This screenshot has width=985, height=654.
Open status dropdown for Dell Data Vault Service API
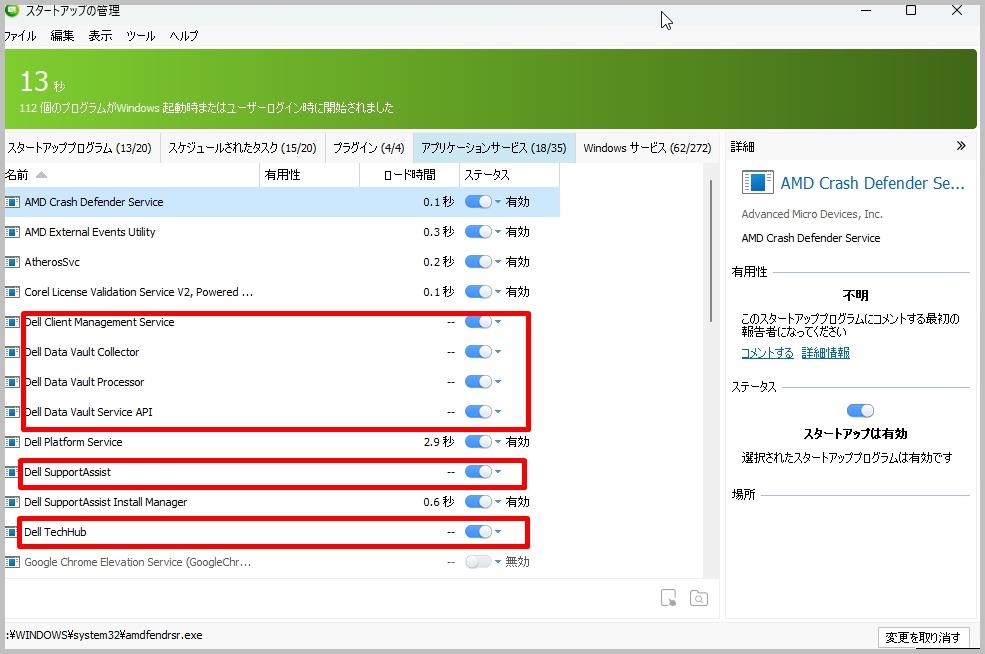[498, 411]
